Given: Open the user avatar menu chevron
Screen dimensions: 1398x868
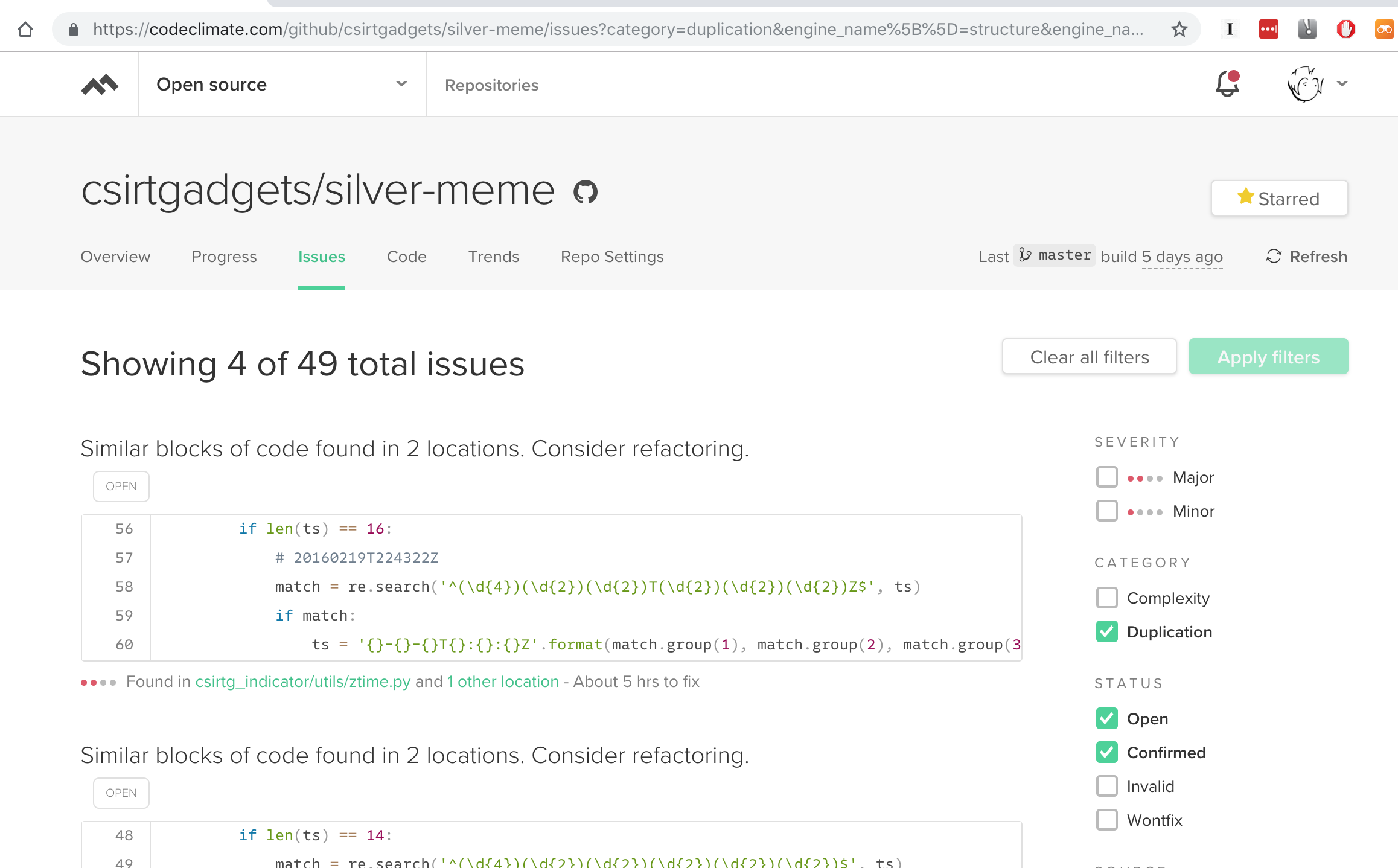Looking at the screenshot, I should tap(1342, 84).
